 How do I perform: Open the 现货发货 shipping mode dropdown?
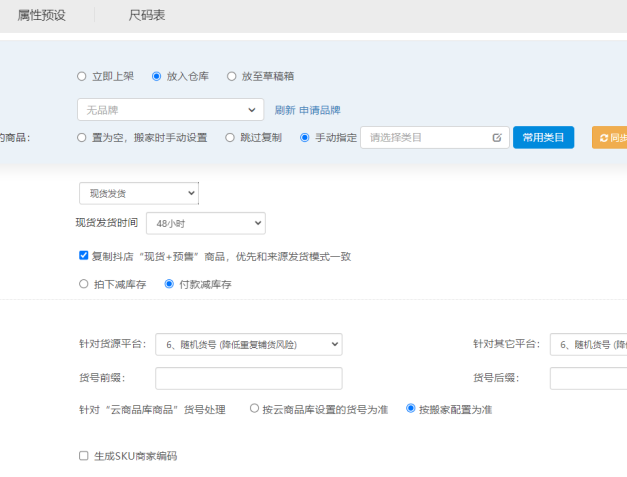point(138,193)
